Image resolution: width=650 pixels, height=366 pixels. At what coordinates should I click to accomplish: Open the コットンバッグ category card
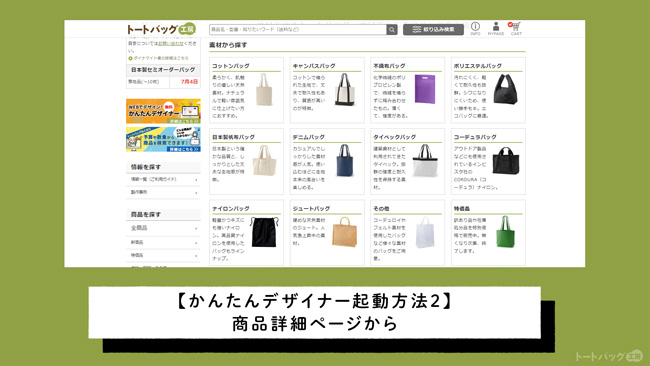[246, 90]
